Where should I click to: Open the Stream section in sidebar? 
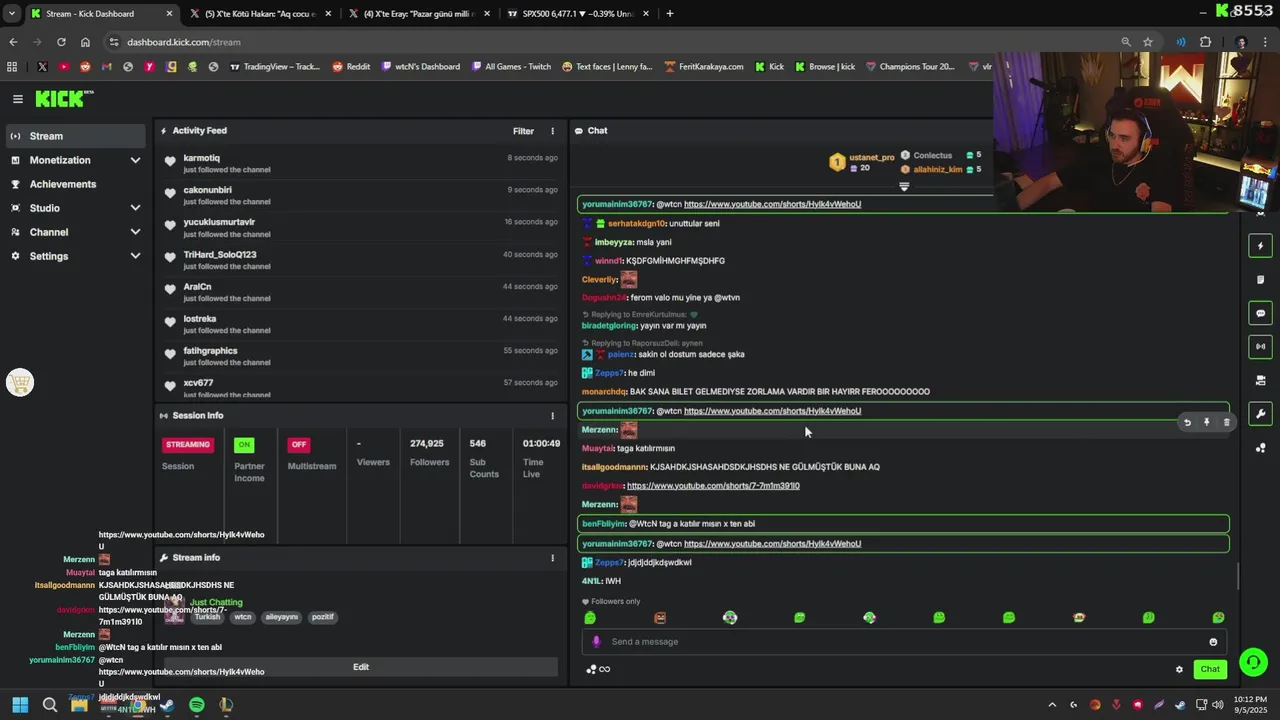pyautogui.click(x=76, y=136)
